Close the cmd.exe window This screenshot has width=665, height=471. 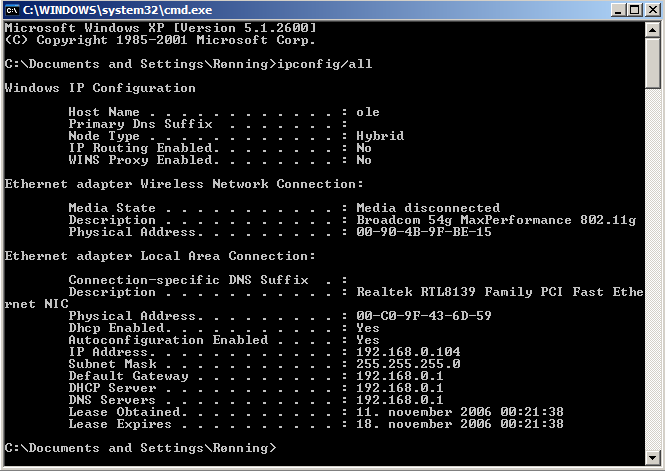tap(652, 10)
